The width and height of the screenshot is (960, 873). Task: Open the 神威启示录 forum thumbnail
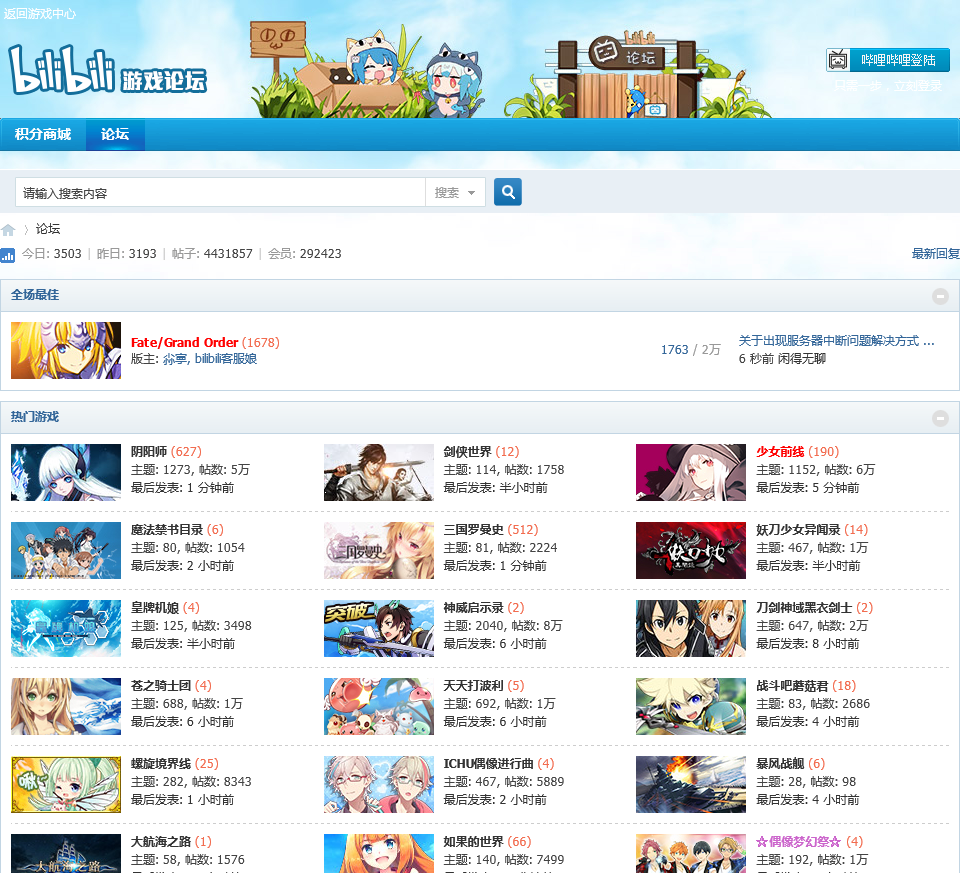click(x=378, y=628)
